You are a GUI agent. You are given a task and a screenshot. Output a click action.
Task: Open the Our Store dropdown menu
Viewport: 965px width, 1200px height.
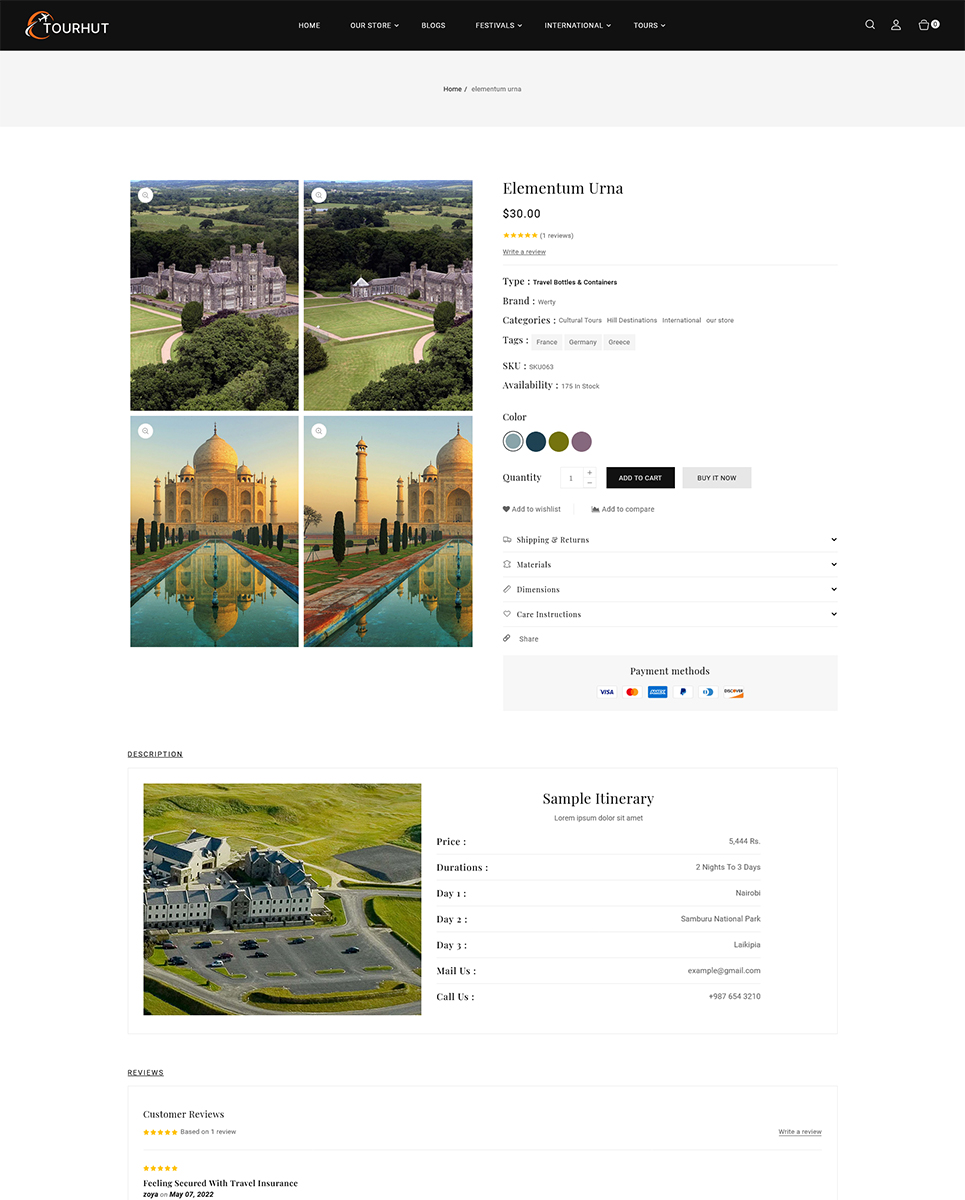[374, 25]
